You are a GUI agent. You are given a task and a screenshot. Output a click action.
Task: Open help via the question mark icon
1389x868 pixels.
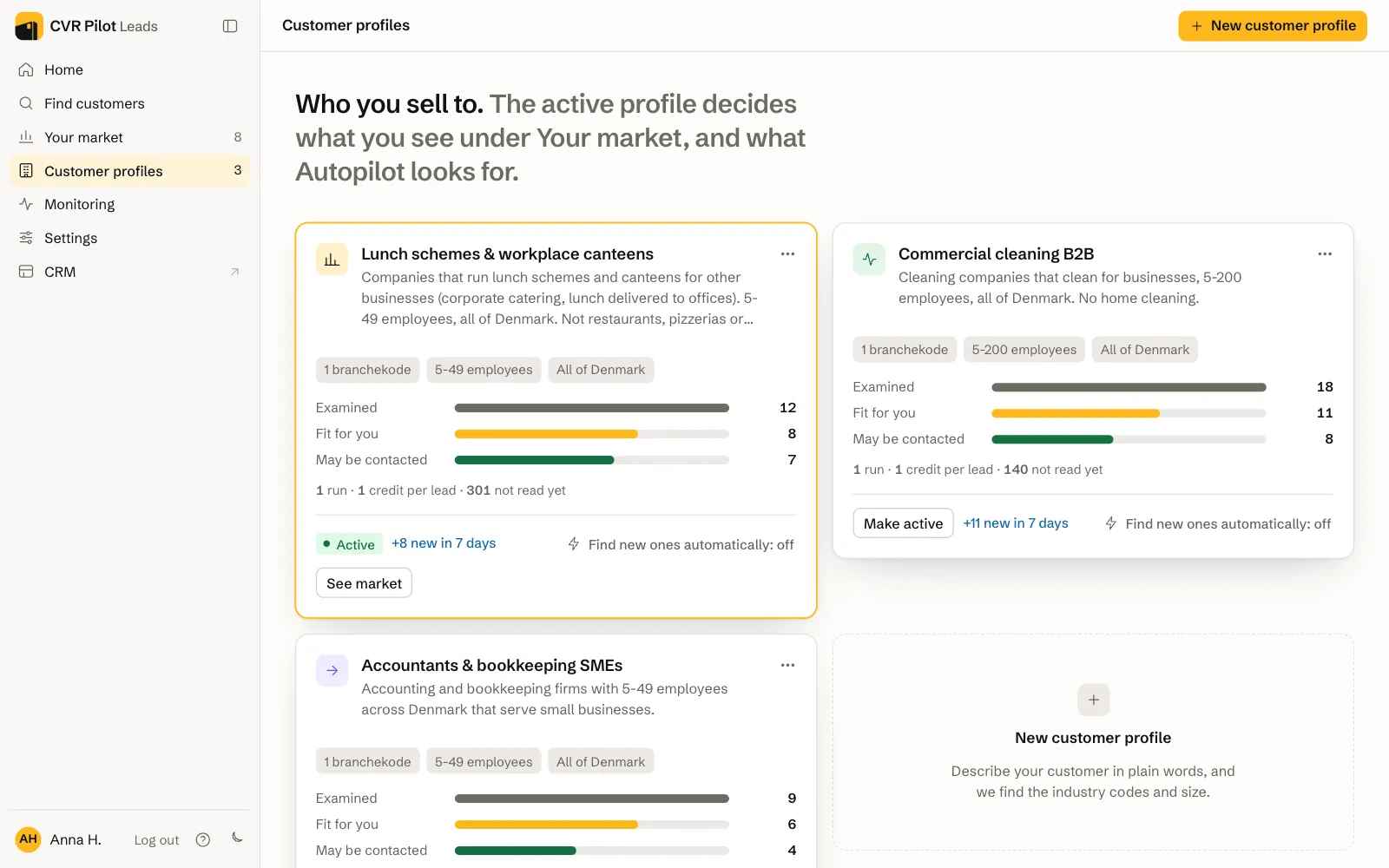coord(203,839)
